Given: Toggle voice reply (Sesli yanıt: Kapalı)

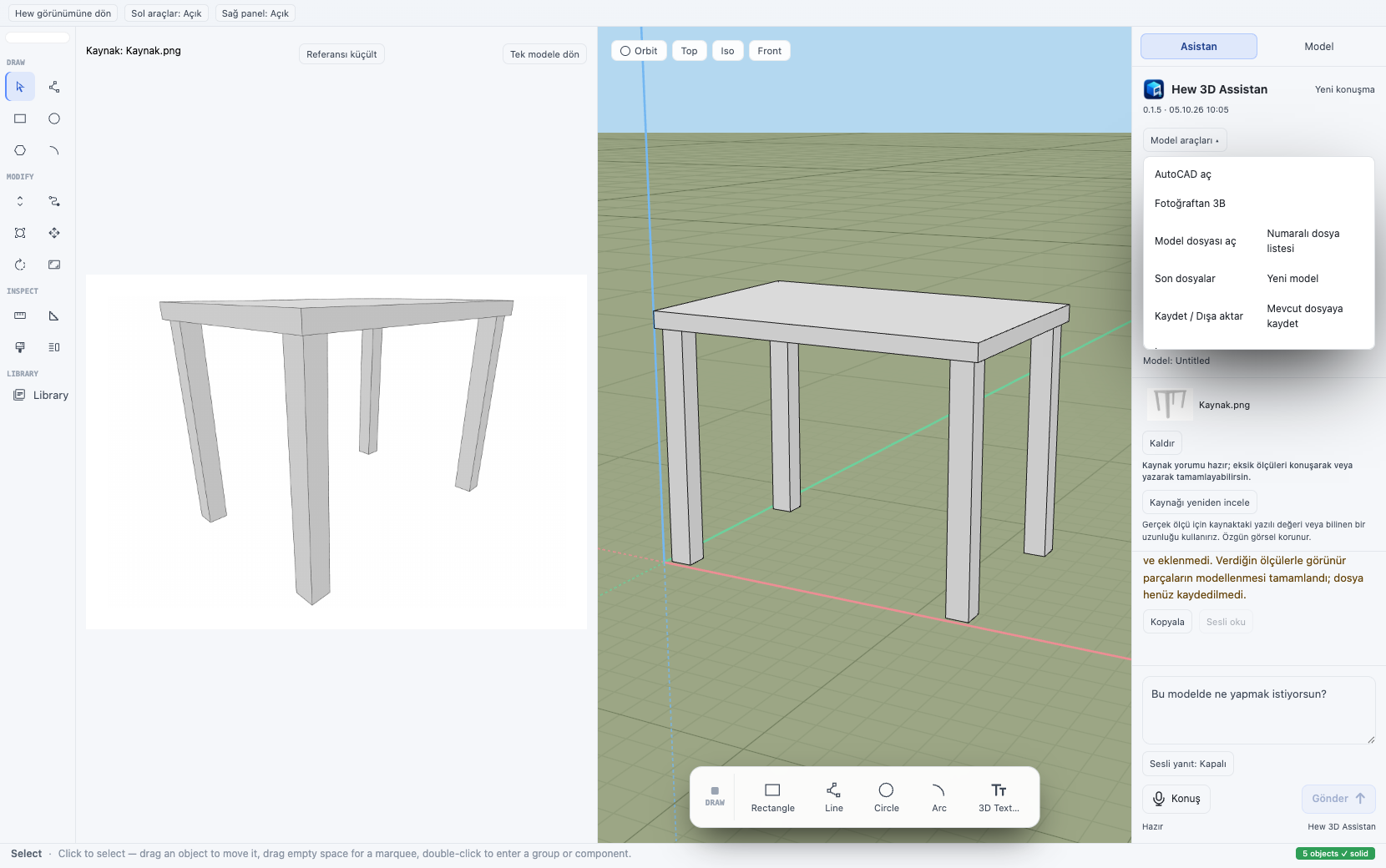Looking at the screenshot, I should tap(1187, 764).
